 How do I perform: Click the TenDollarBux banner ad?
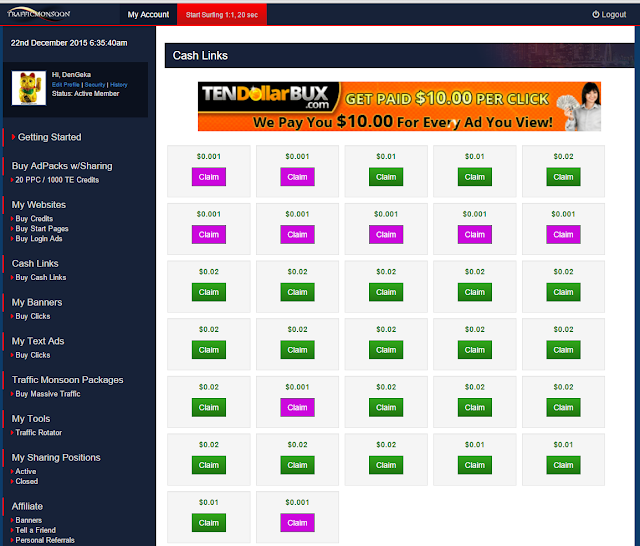click(399, 107)
